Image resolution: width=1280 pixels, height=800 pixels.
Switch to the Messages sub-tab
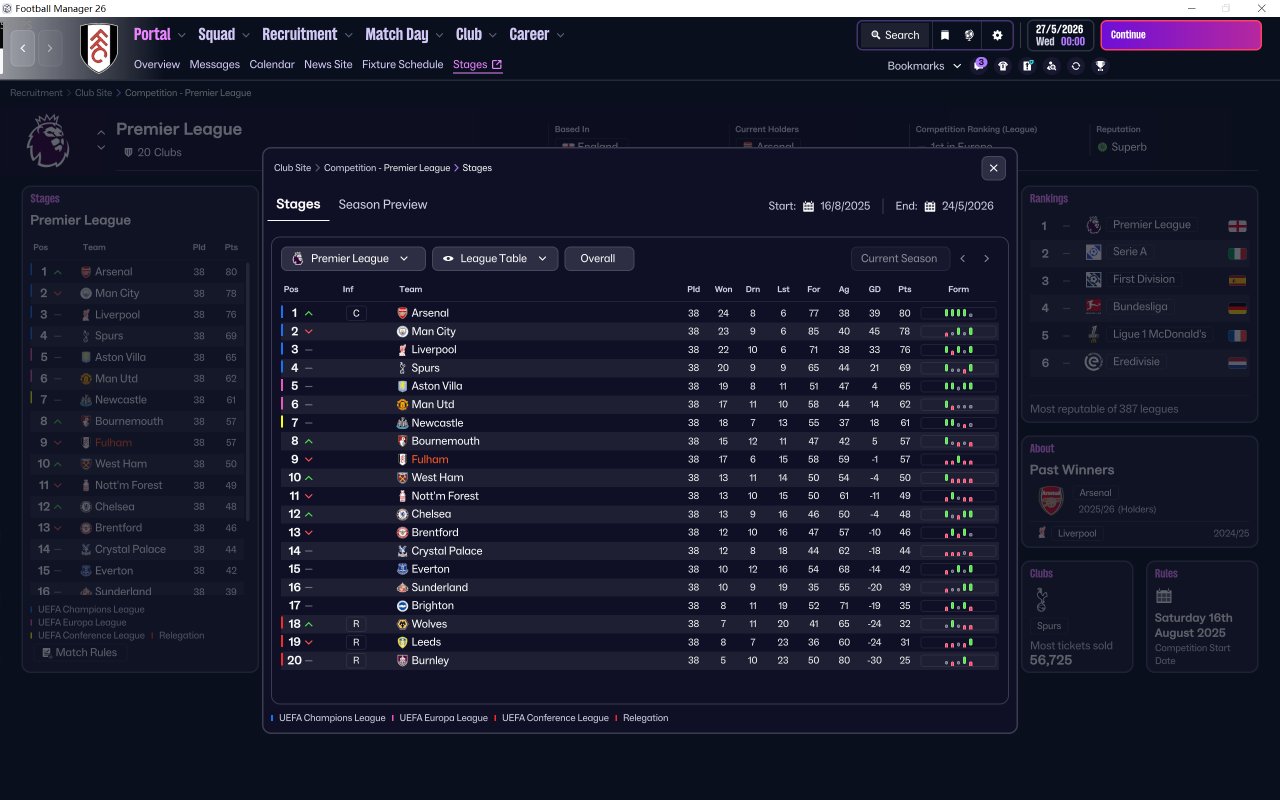[x=215, y=64]
